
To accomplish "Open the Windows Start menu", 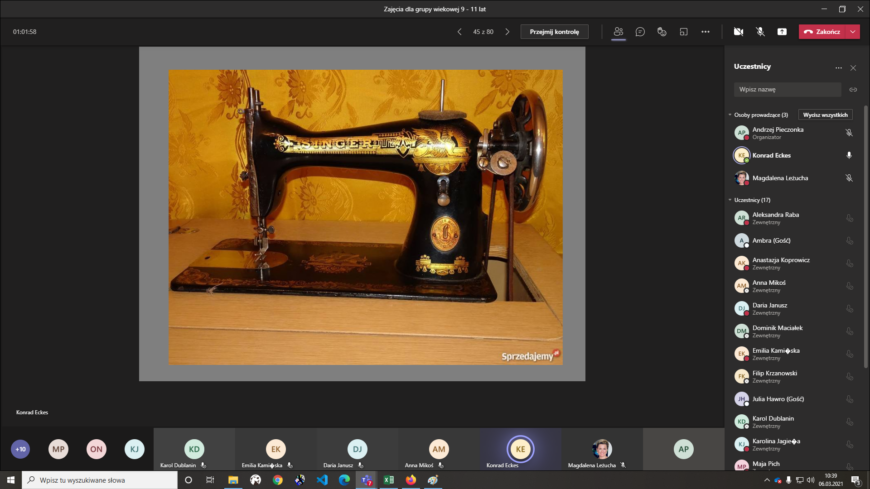I will (x=11, y=480).
